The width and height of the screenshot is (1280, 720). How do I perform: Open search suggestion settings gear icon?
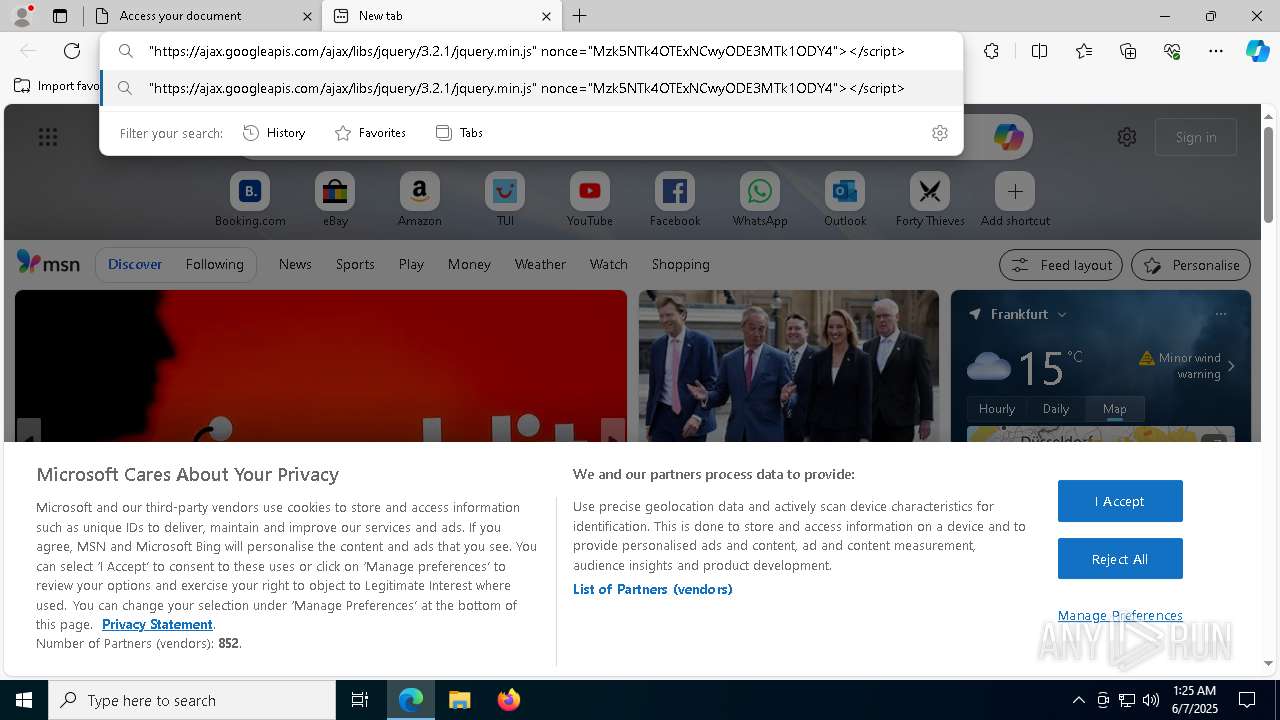(939, 133)
